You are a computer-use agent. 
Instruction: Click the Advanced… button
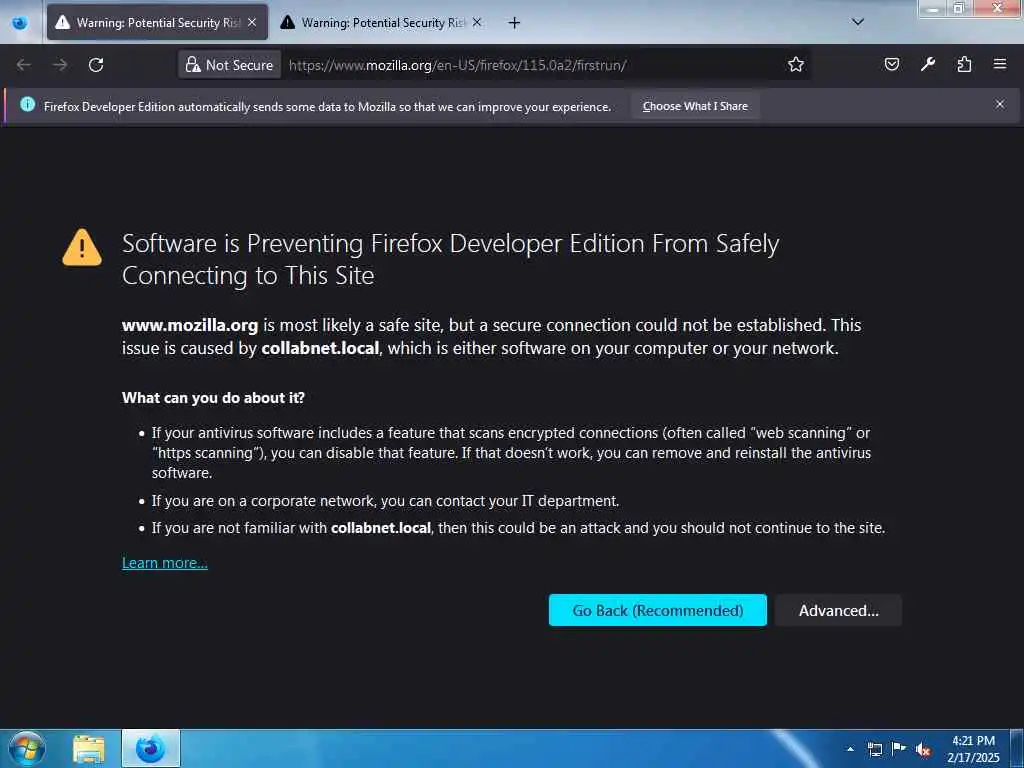[839, 610]
